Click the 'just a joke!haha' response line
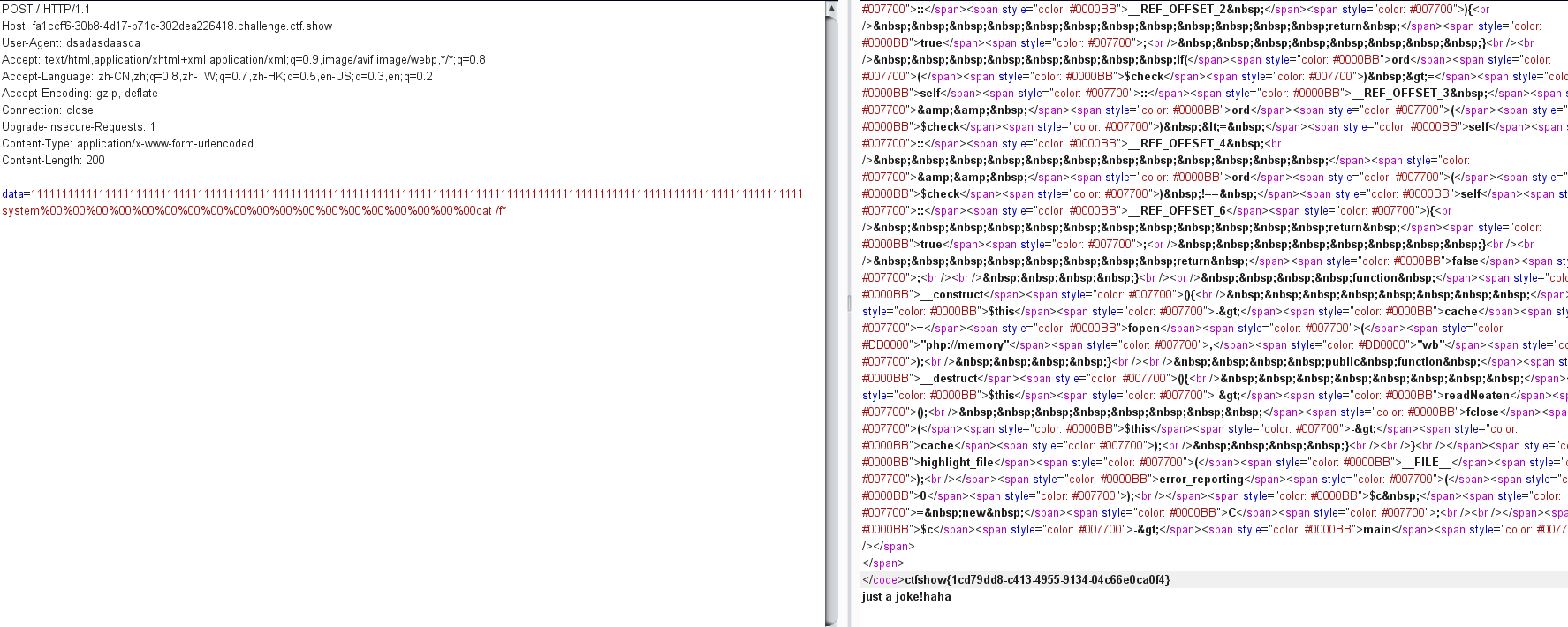 pos(906,596)
